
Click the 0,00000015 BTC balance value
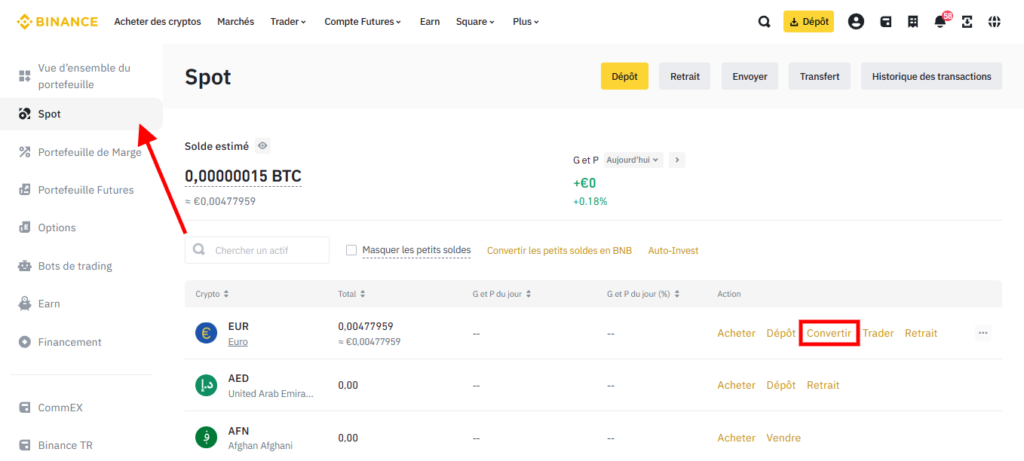[x=243, y=176]
